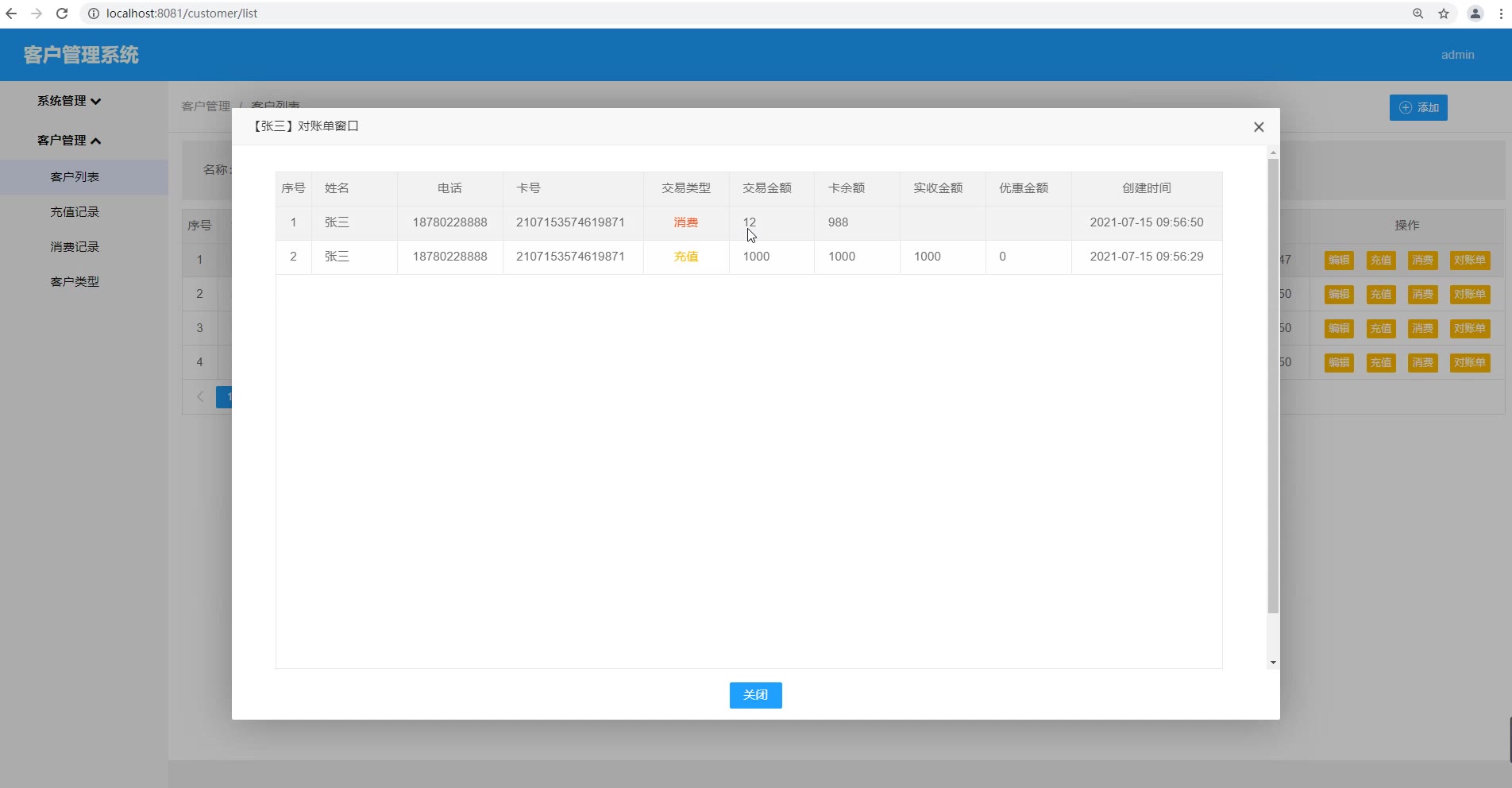Click the timestamp 2021-07-15 09:56:29
The image size is (1512, 788).
point(1147,257)
